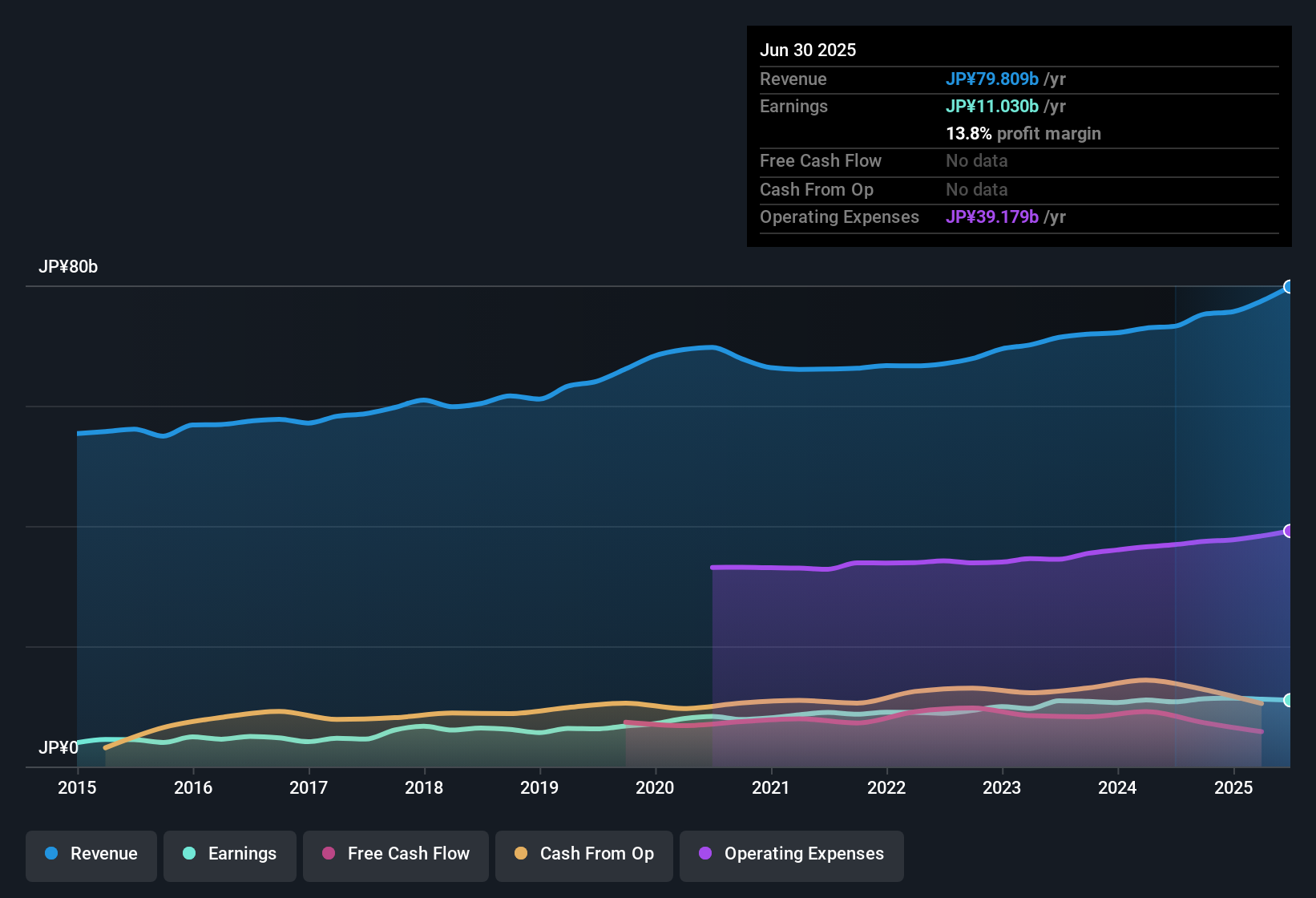Image resolution: width=1316 pixels, height=898 pixels.
Task: Click the orange Cash From Op dot icon
Action: 521,855
